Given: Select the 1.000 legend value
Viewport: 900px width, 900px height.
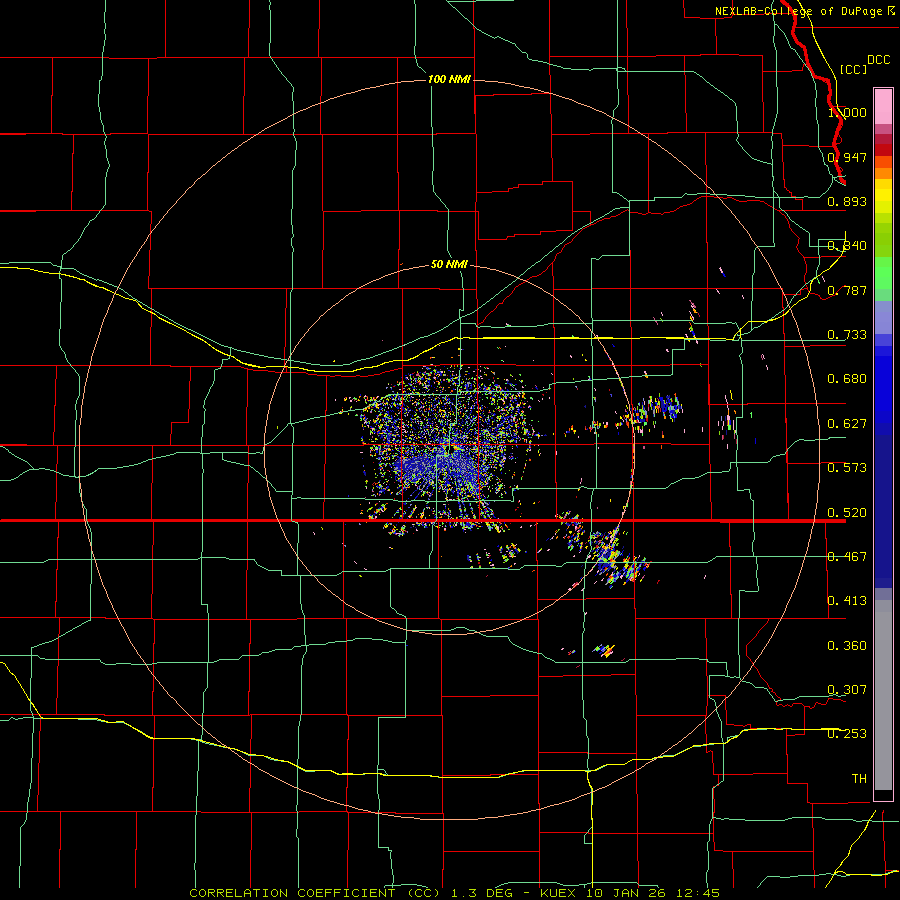Looking at the screenshot, I should pyautogui.click(x=847, y=112).
